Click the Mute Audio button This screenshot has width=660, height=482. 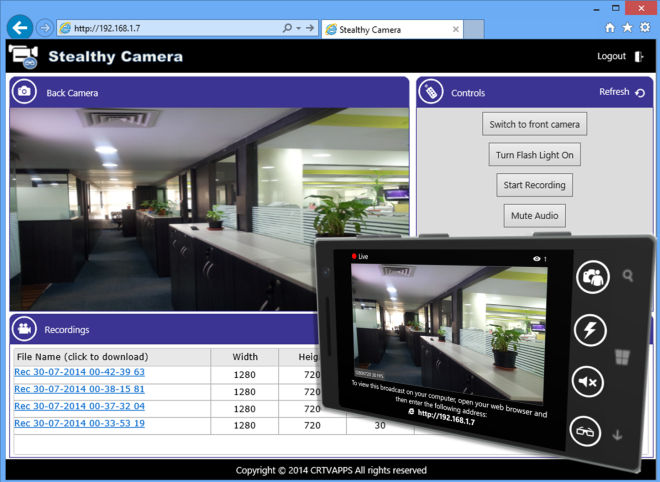pos(535,216)
